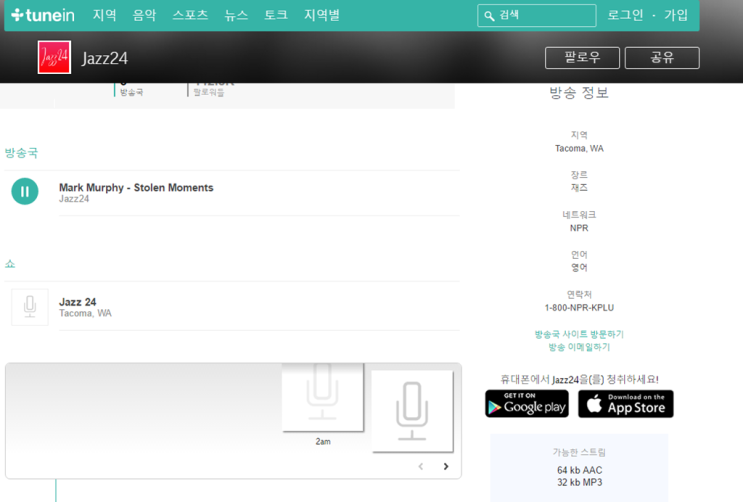Image resolution: width=743 pixels, height=502 pixels.
Task: Click the 공유 share button
Action: [x=662, y=58]
